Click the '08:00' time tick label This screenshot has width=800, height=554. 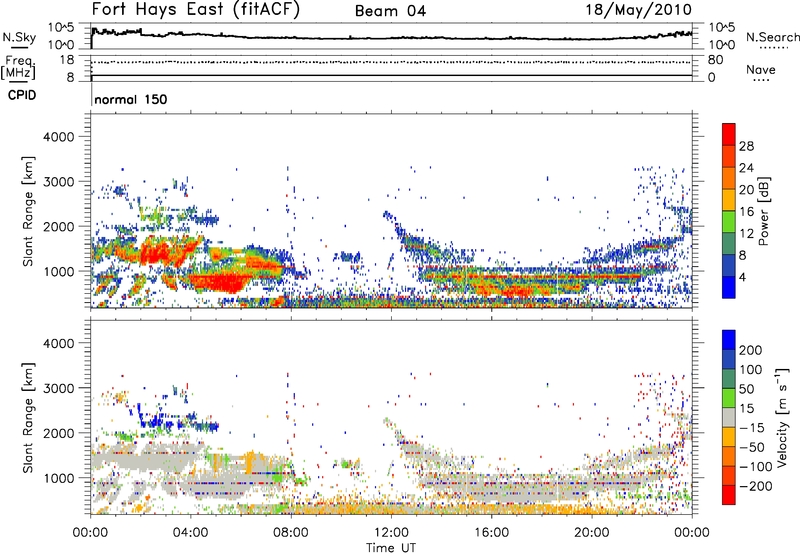(x=291, y=533)
